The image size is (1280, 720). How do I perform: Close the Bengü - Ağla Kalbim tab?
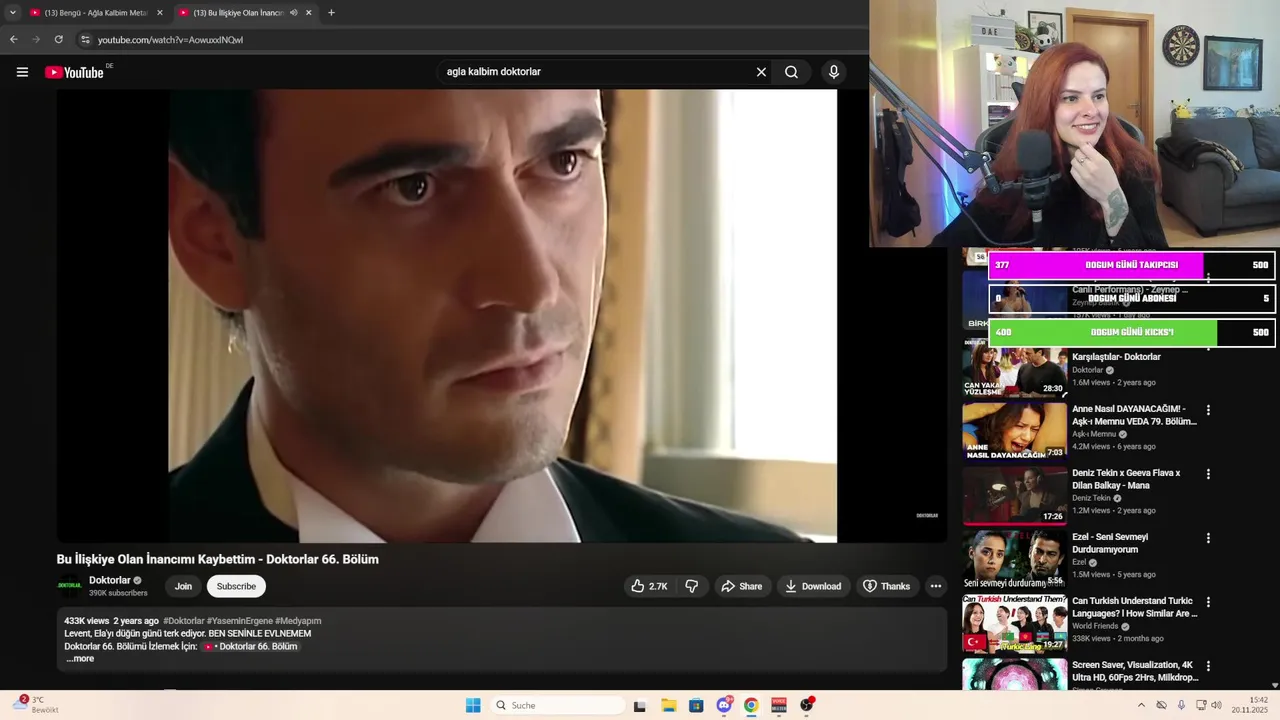click(x=159, y=13)
